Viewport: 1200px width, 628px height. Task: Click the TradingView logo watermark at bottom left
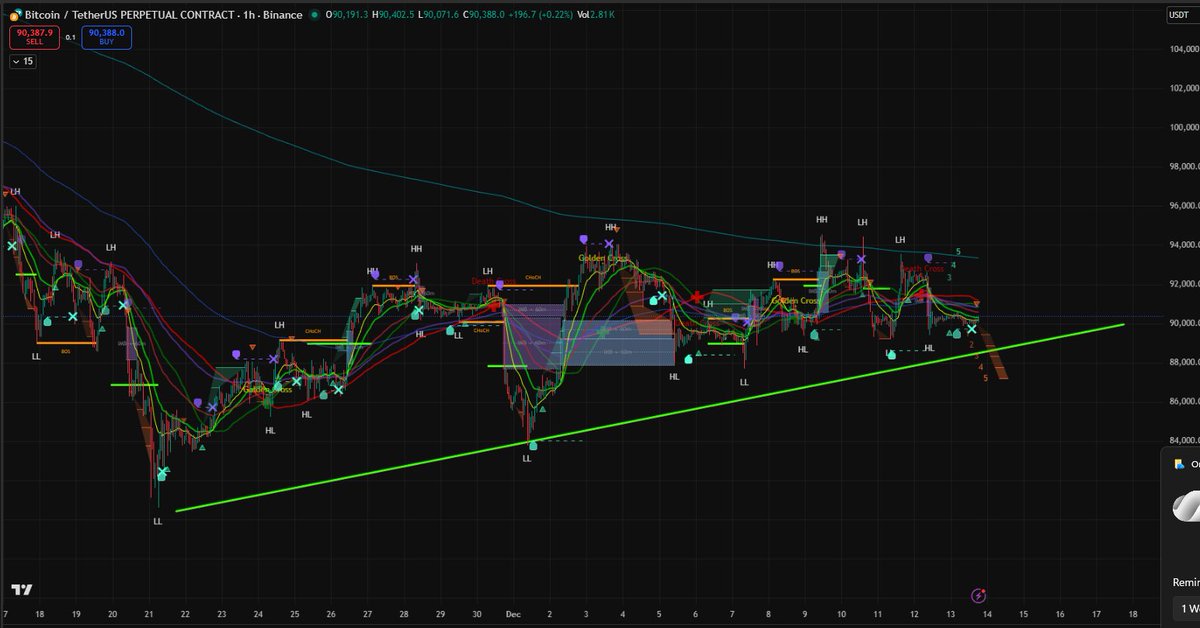21,590
